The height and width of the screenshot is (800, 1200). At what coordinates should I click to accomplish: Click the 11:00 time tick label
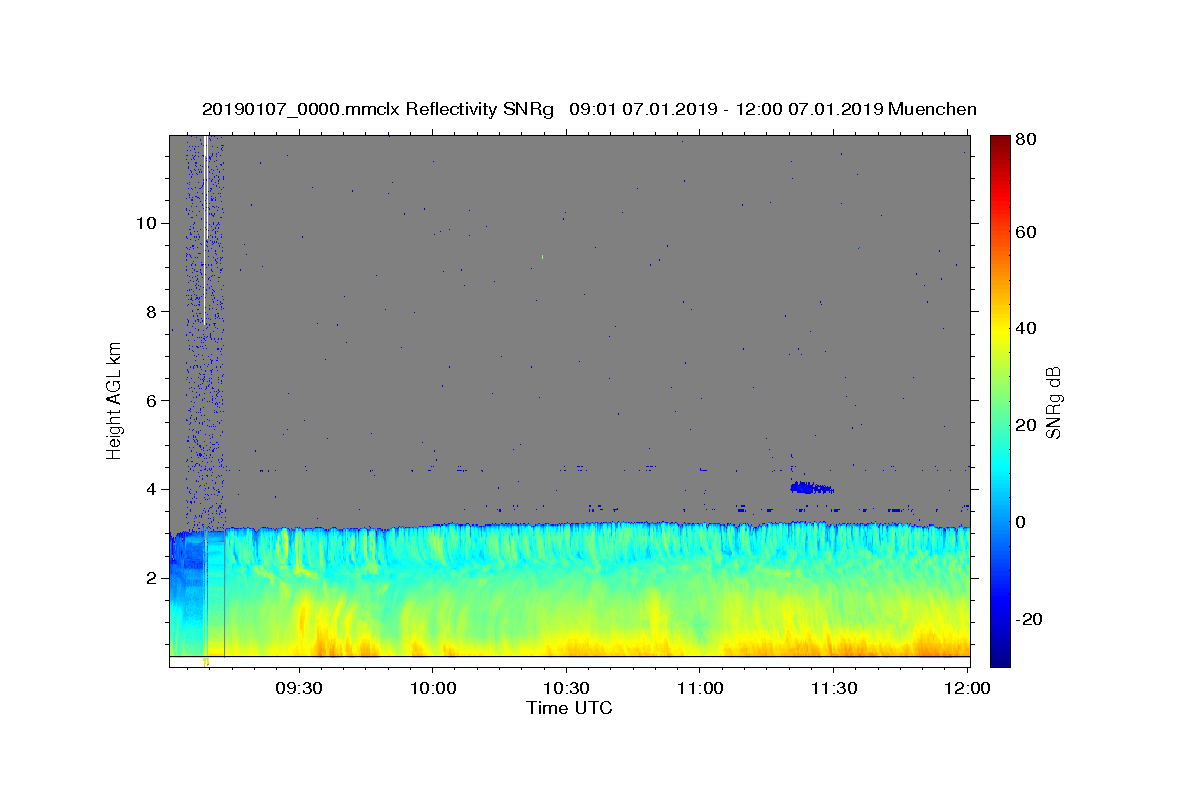coord(700,689)
